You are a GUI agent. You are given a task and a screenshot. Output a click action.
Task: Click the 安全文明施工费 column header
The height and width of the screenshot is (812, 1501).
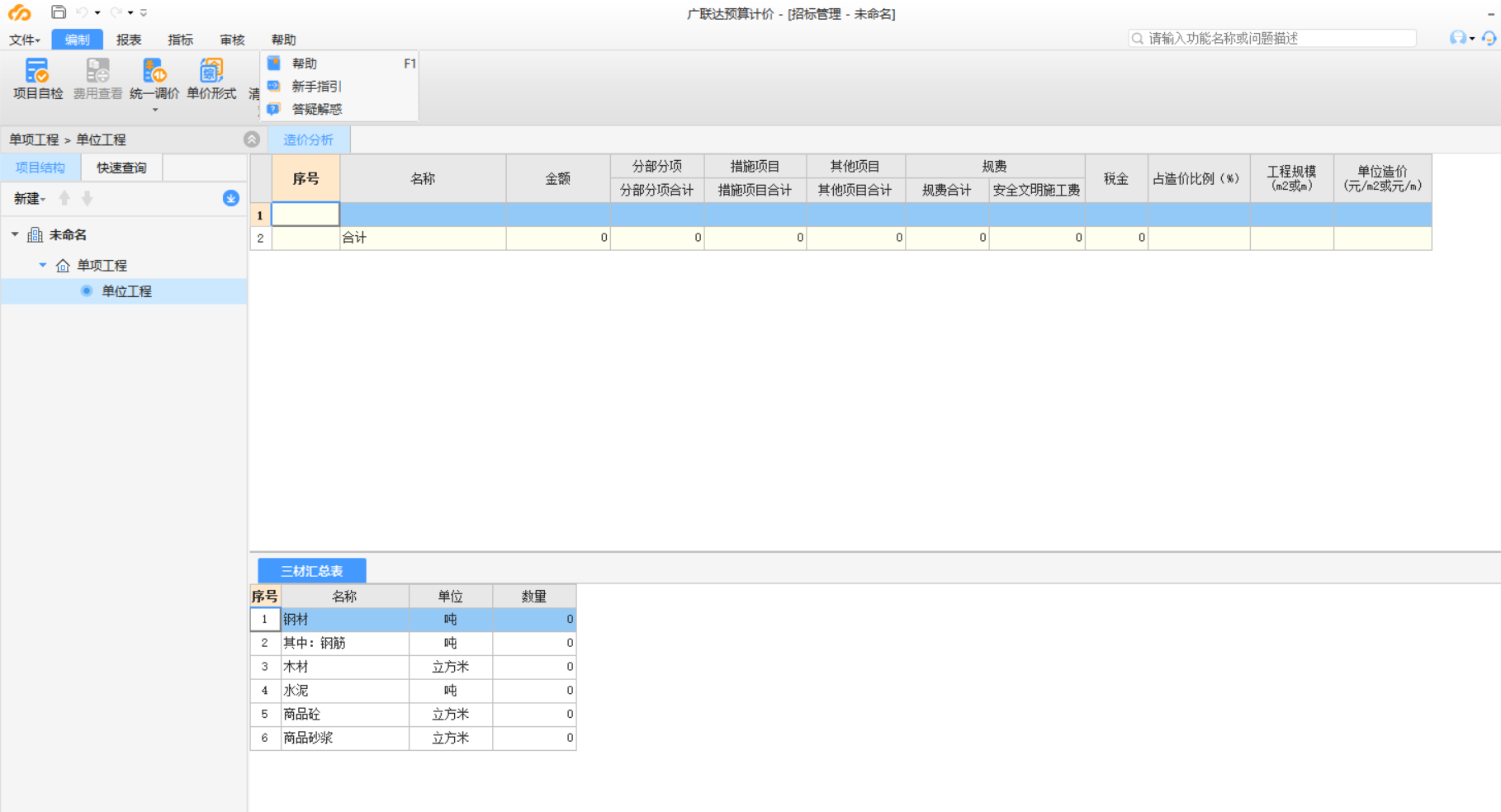click(x=1037, y=190)
